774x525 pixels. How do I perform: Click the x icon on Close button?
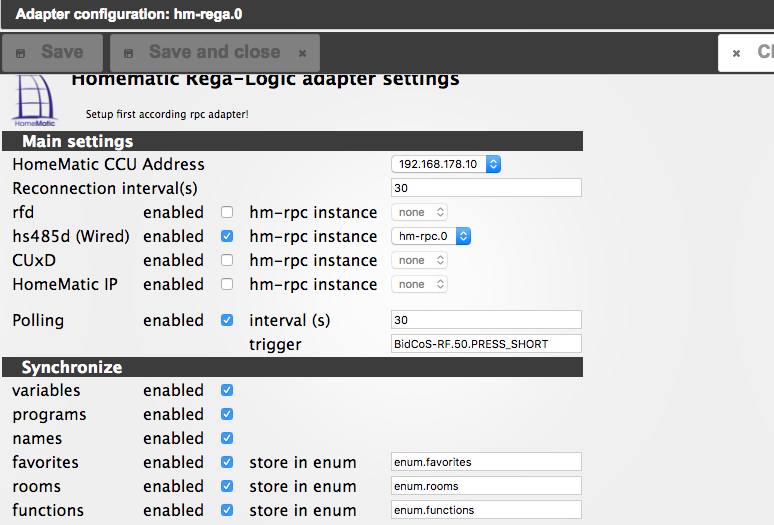(736, 53)
